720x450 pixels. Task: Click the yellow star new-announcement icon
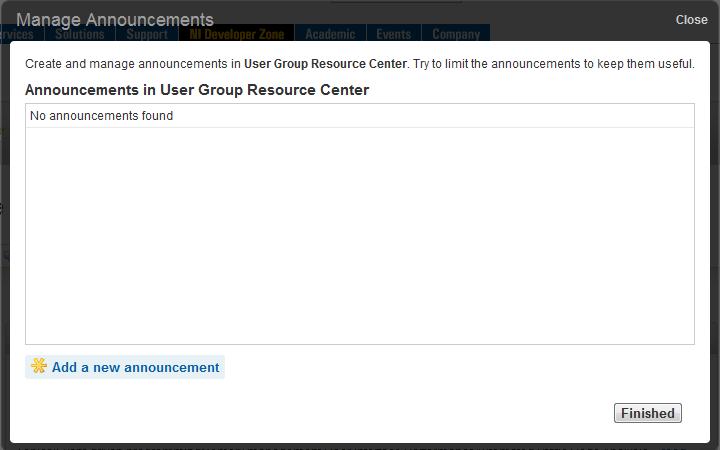point(39,366)
